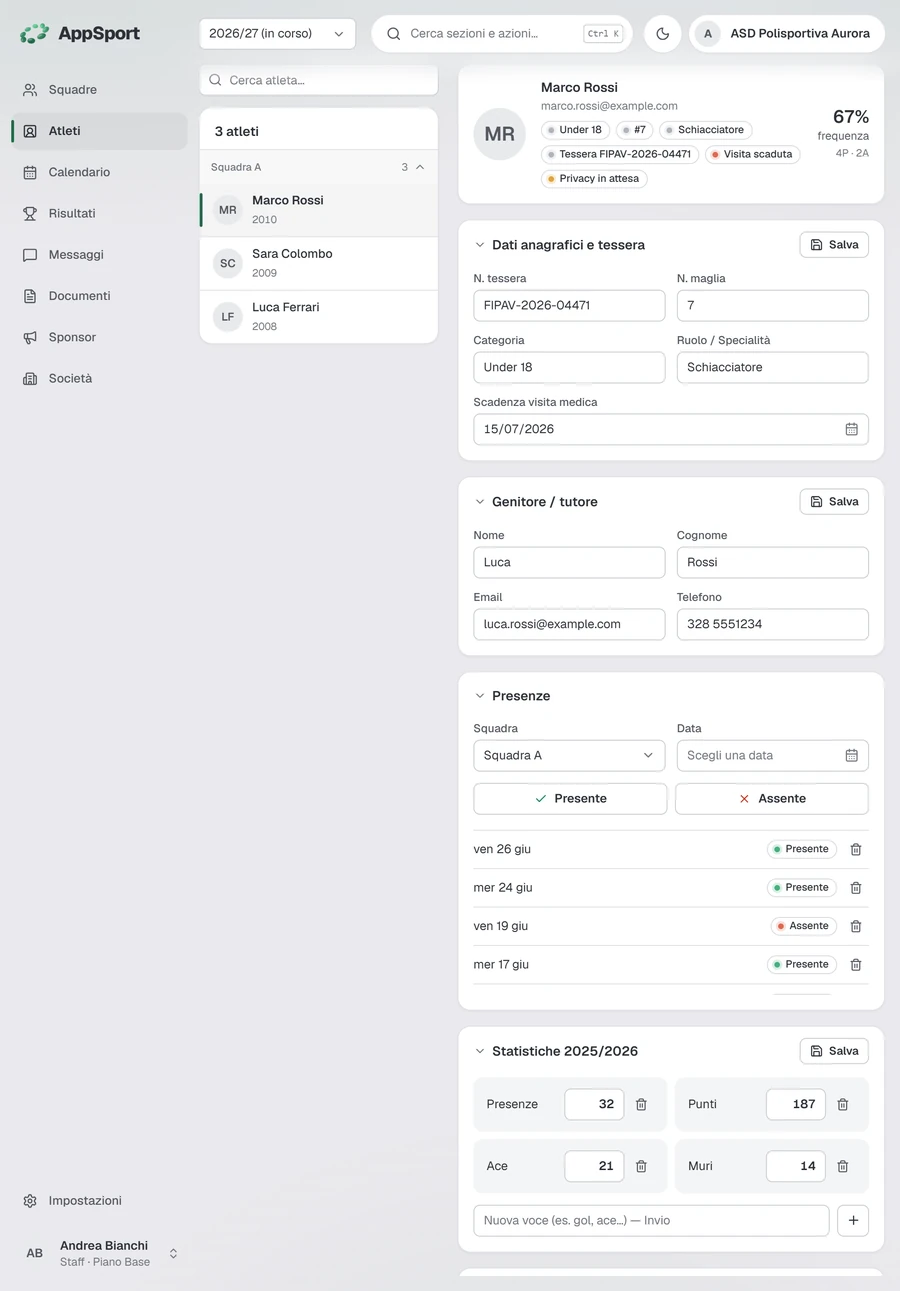Remove the Presenze statistic
Viewport: 900px width, 1291px height.
(x=642, y=1104)
